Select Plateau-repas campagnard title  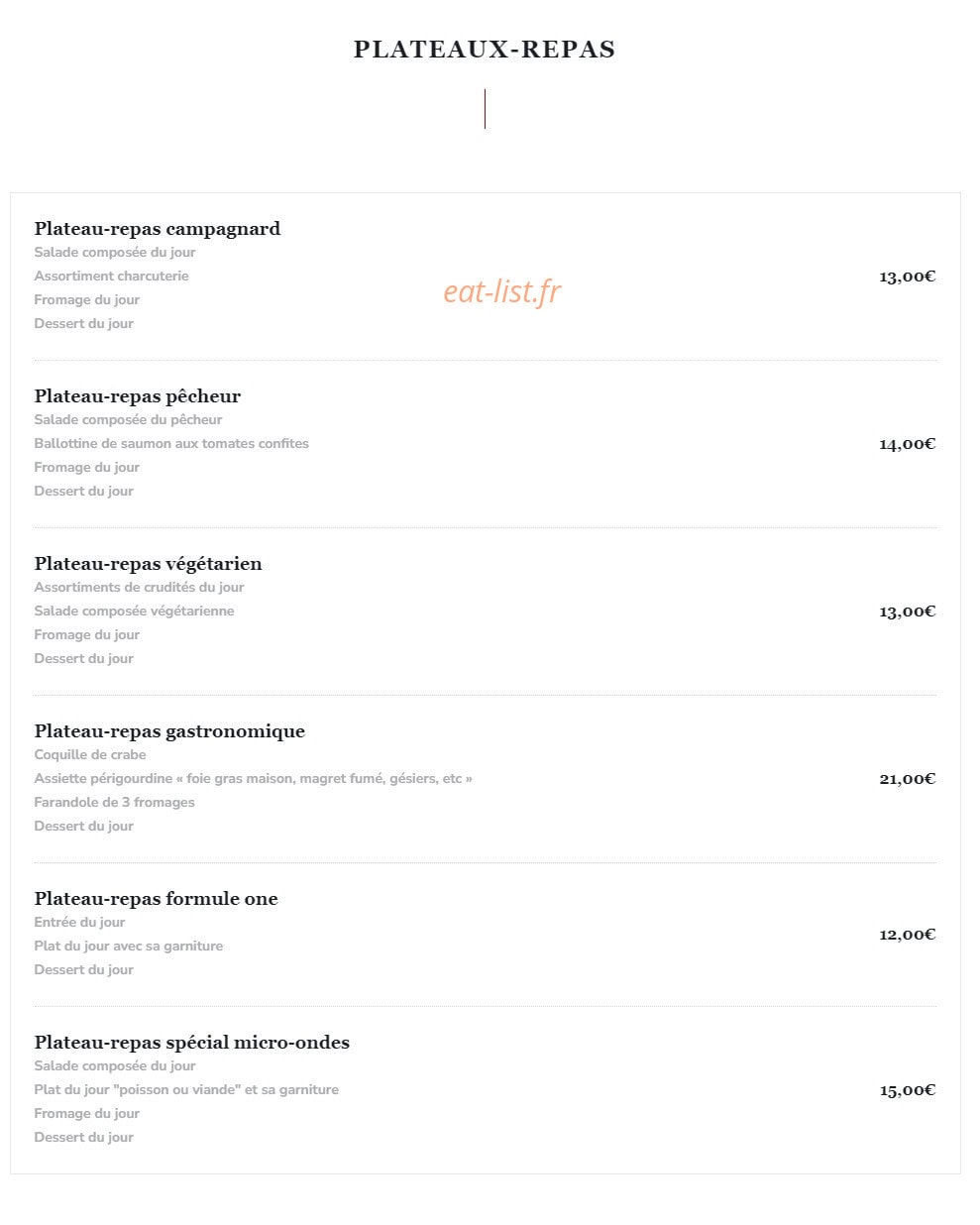[x=158, y=229]
